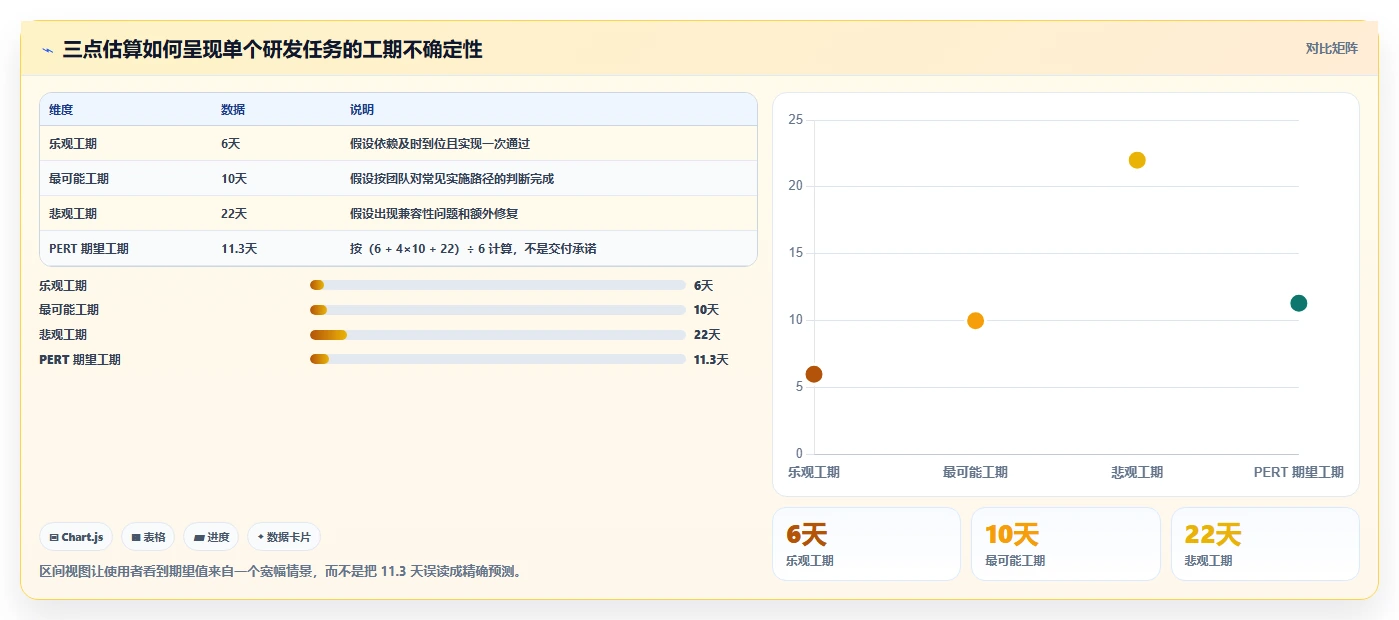The height and width of the screenshot is (620, 1399).
Task: Click description 假设按团队对常见实施路径的判断完成
Action: tap(452, 179)
